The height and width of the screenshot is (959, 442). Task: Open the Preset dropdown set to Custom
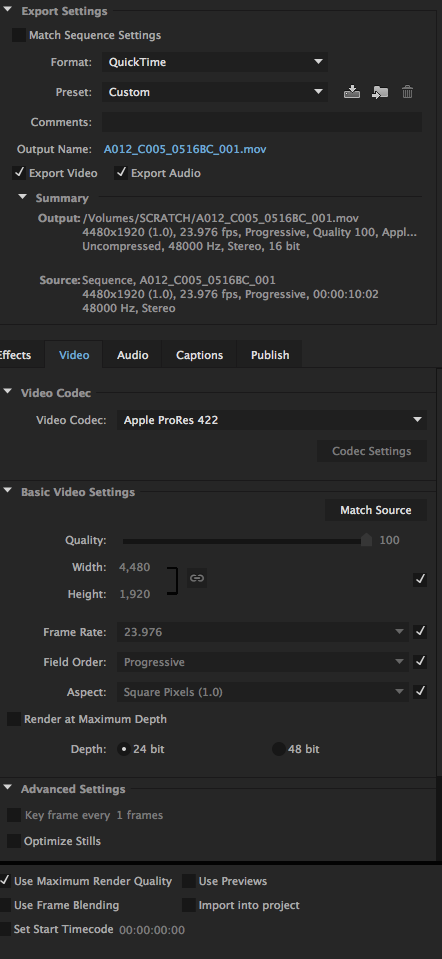[215, 92]
